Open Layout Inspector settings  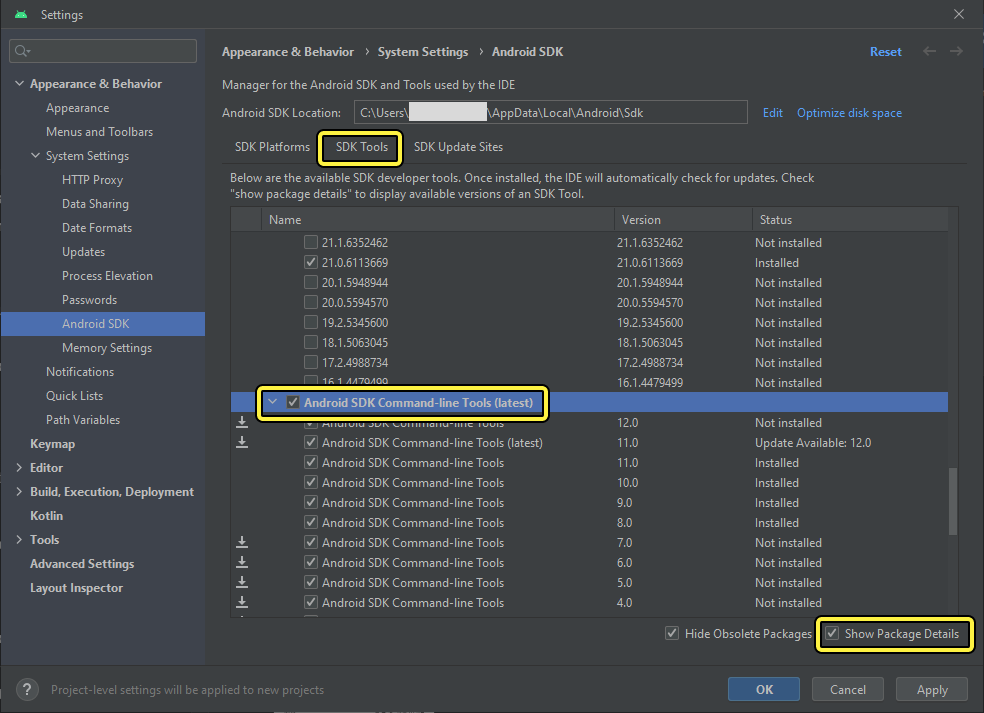click(x=77, y=588)
